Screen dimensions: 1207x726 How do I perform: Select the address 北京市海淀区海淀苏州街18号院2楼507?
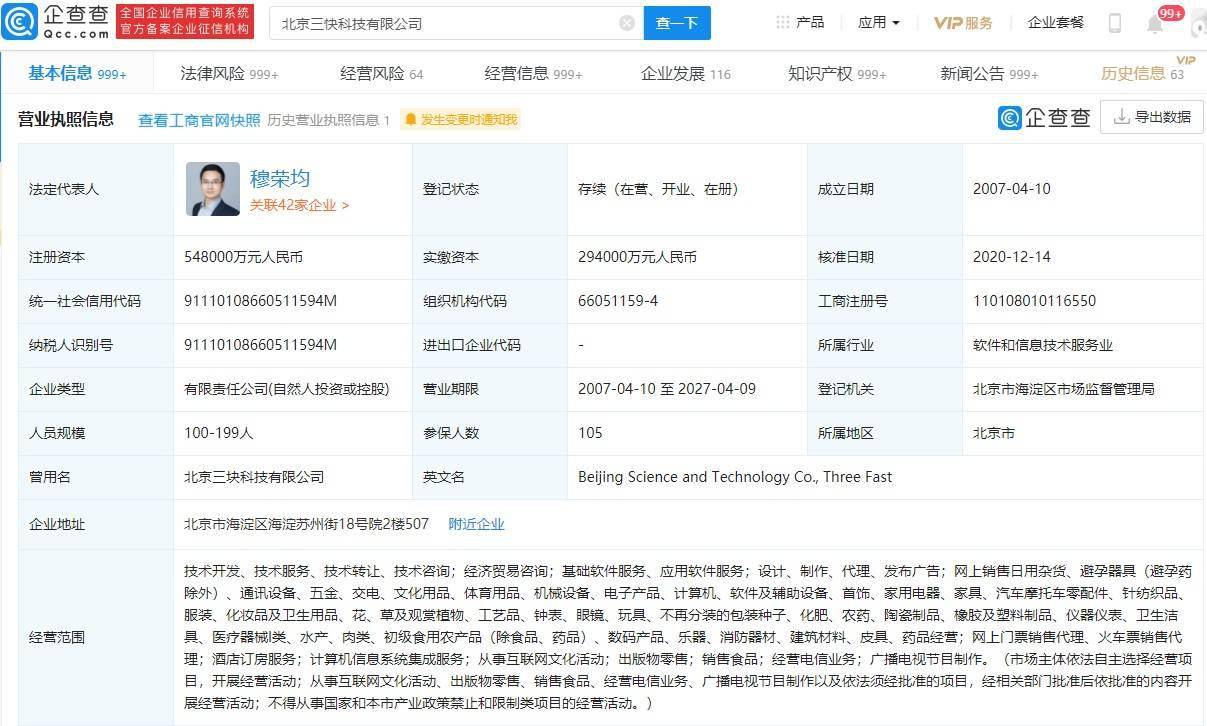(306, 524)
